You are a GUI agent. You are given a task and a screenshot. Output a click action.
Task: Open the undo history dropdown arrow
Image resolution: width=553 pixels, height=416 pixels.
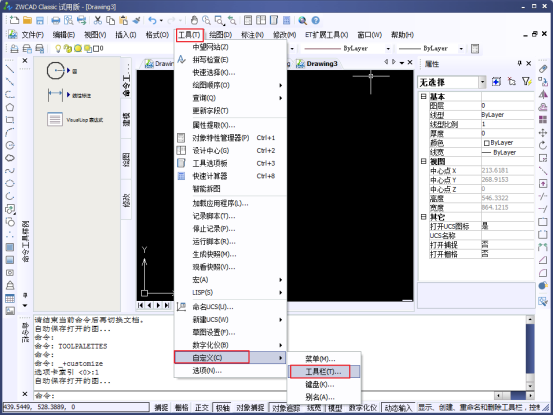(x=162, y=20)
